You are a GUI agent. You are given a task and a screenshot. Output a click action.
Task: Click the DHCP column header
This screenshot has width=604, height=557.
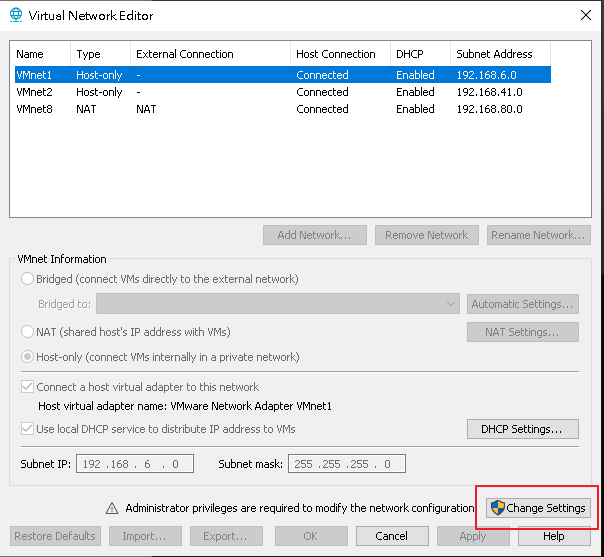coord(420,54)
